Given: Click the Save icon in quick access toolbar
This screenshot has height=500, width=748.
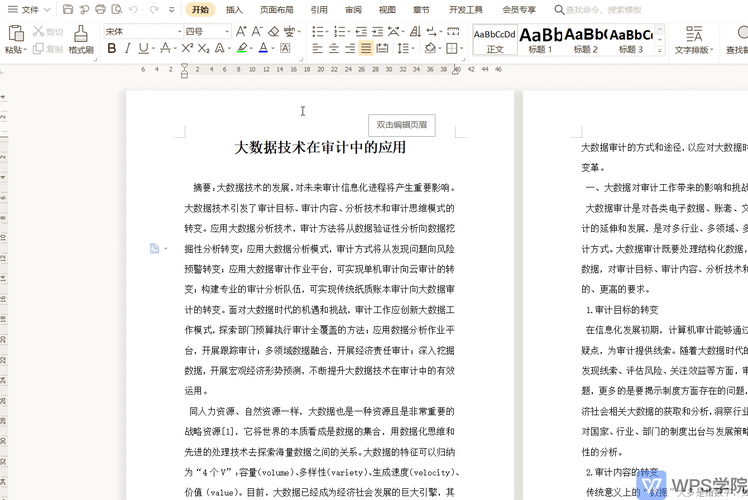Looking at the screenshot, I should coord(68,9).
